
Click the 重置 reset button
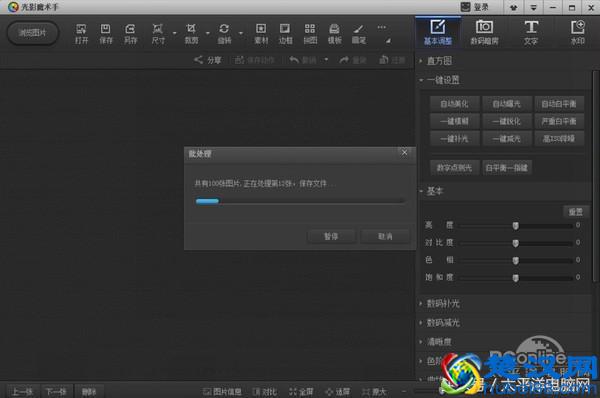(576, 212)
